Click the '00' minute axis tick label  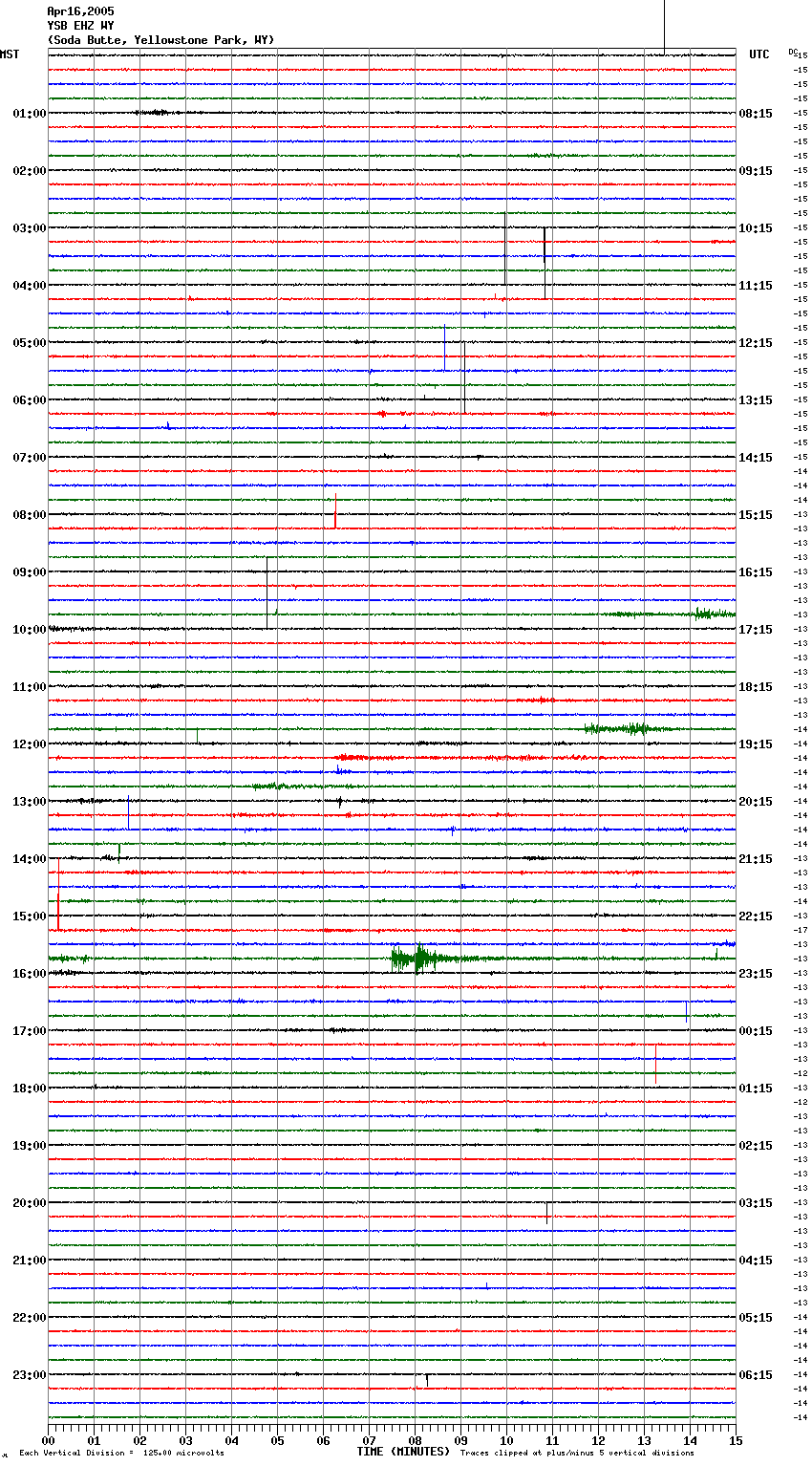click(49, 1440)
